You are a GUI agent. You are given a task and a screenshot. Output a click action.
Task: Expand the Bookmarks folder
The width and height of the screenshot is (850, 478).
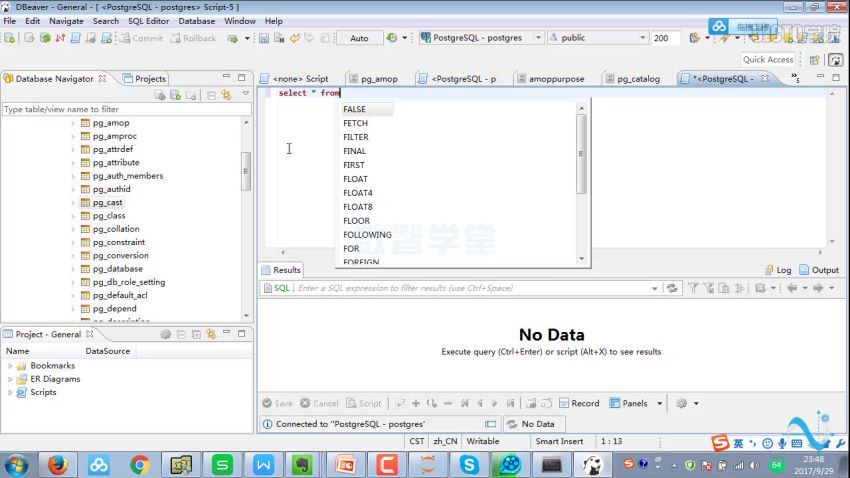(10, 366)
